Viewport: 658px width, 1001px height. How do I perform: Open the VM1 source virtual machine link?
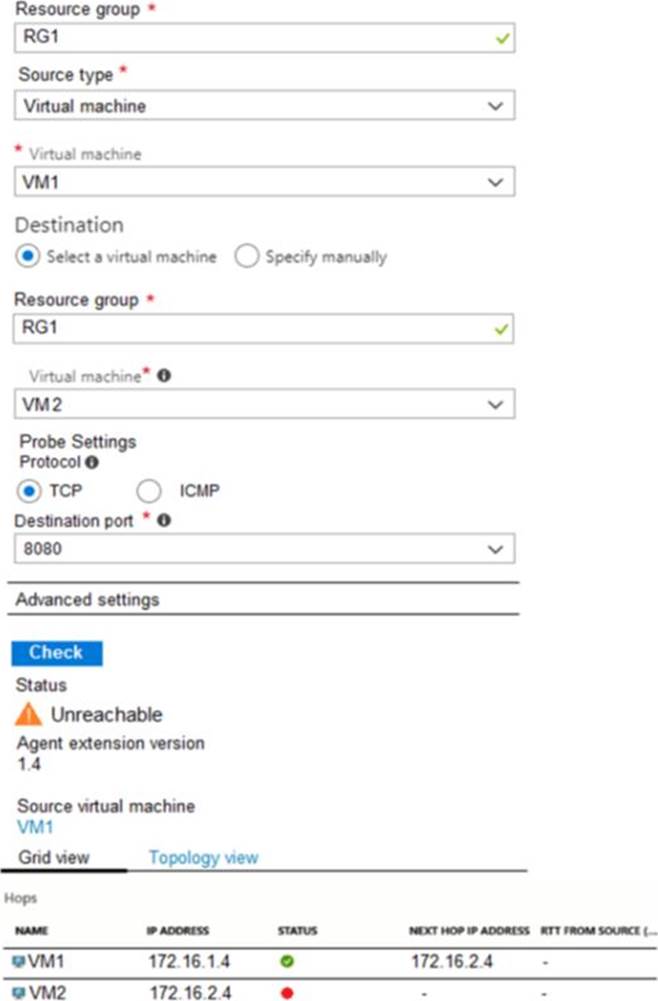36,827
